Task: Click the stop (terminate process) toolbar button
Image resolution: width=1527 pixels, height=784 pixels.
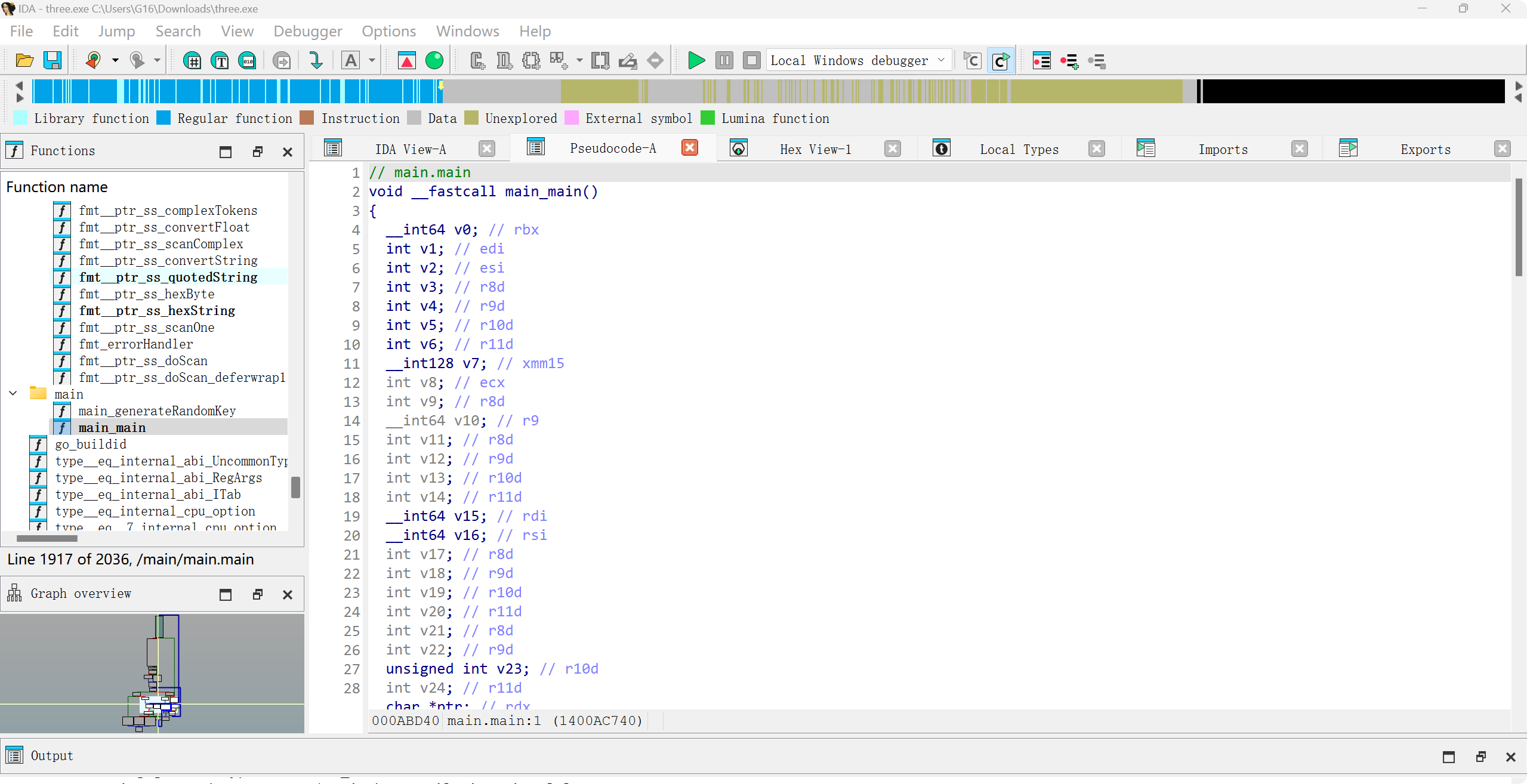Action: tap(751, 60)
